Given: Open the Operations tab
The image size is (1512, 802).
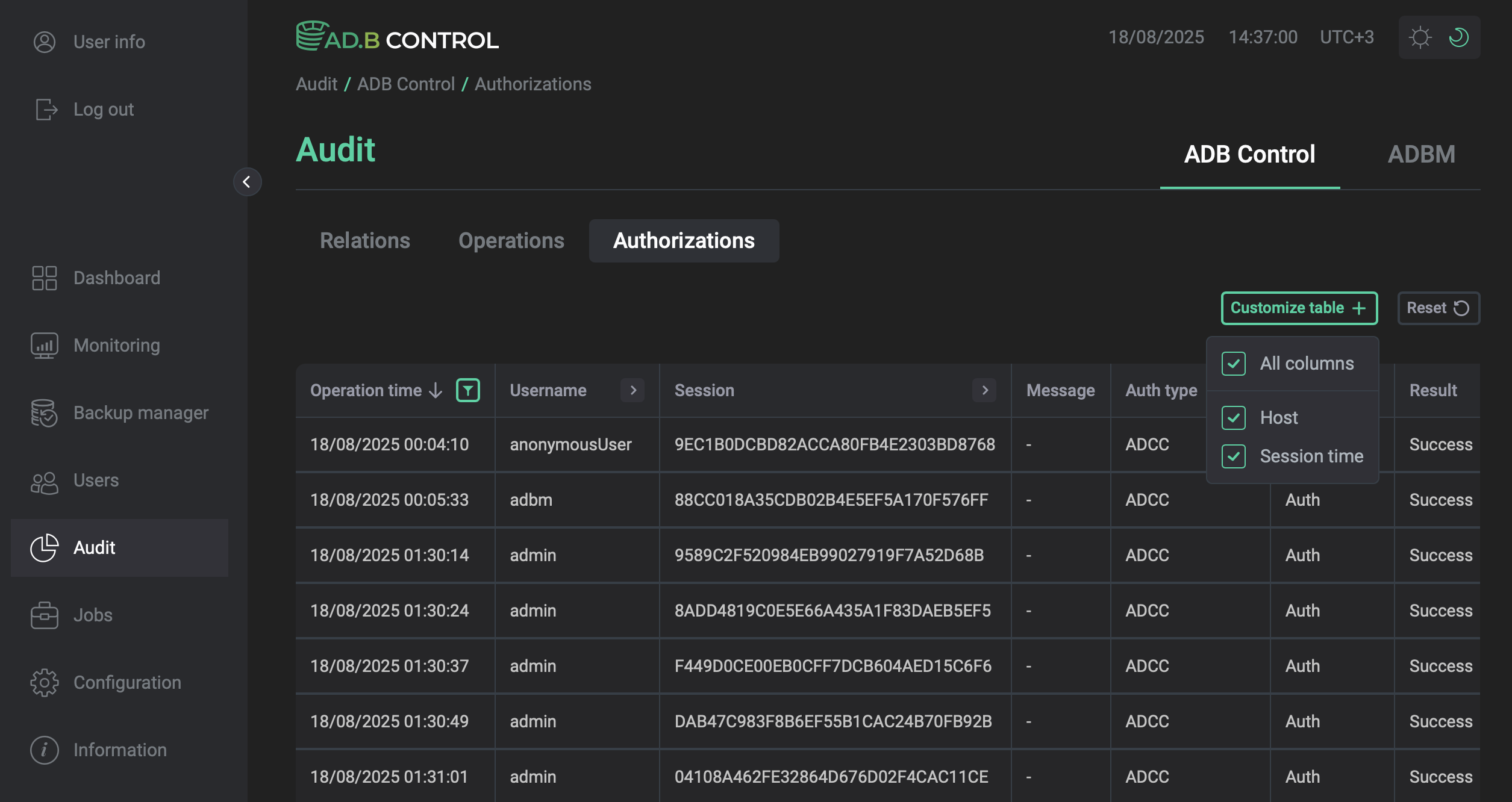Looking at the screenshot, I should 511,241.
